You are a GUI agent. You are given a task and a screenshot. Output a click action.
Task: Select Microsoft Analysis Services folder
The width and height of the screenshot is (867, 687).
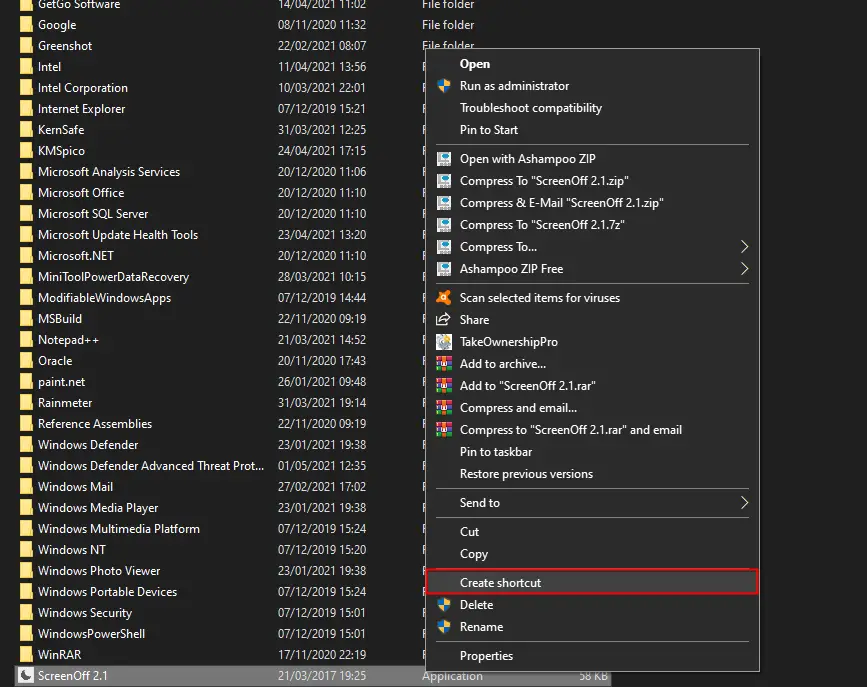point(109,172)
